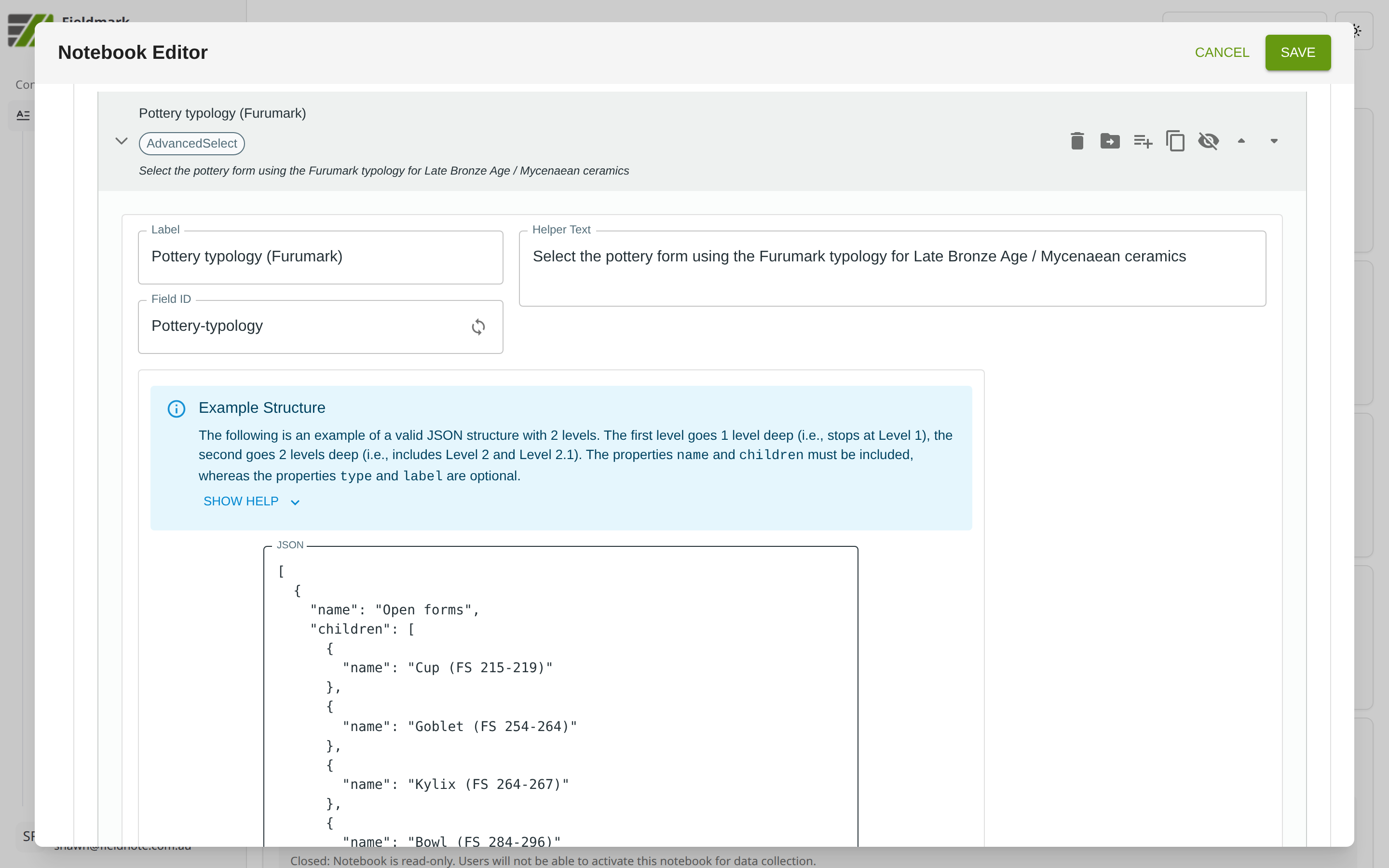
Task: Click the add field below icon
Action: (x=1142, y=141)
